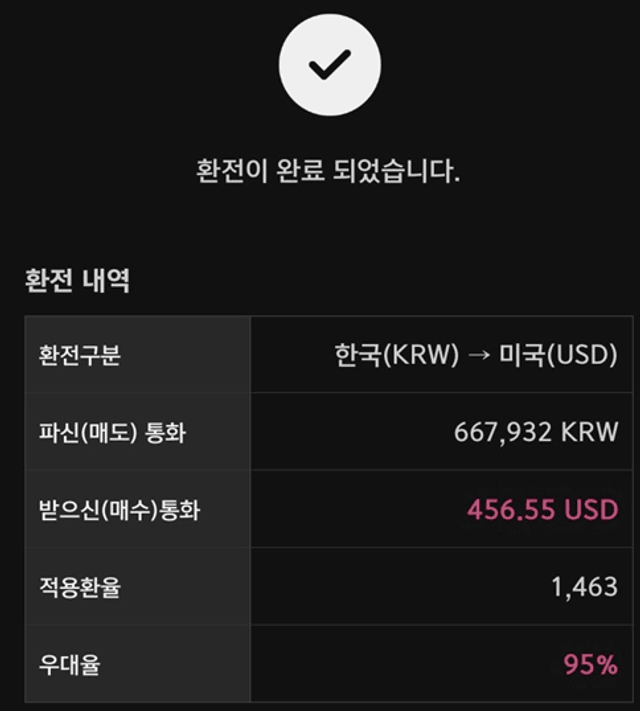Click the 667,932 sold amount

pyautogui.click(x=503, y=432)
